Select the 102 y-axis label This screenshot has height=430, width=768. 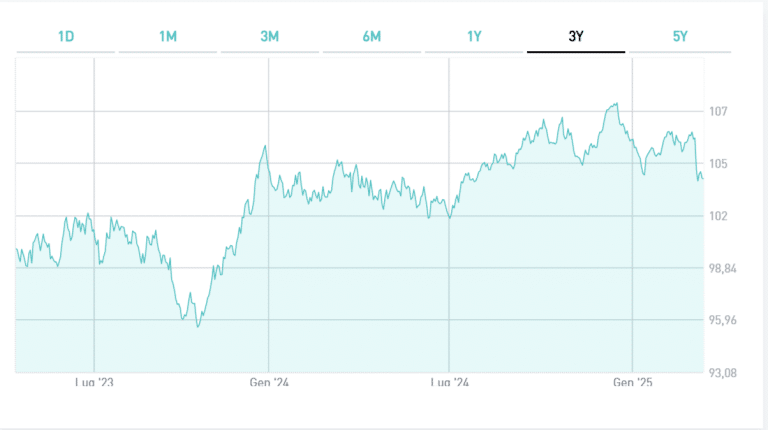719,216
